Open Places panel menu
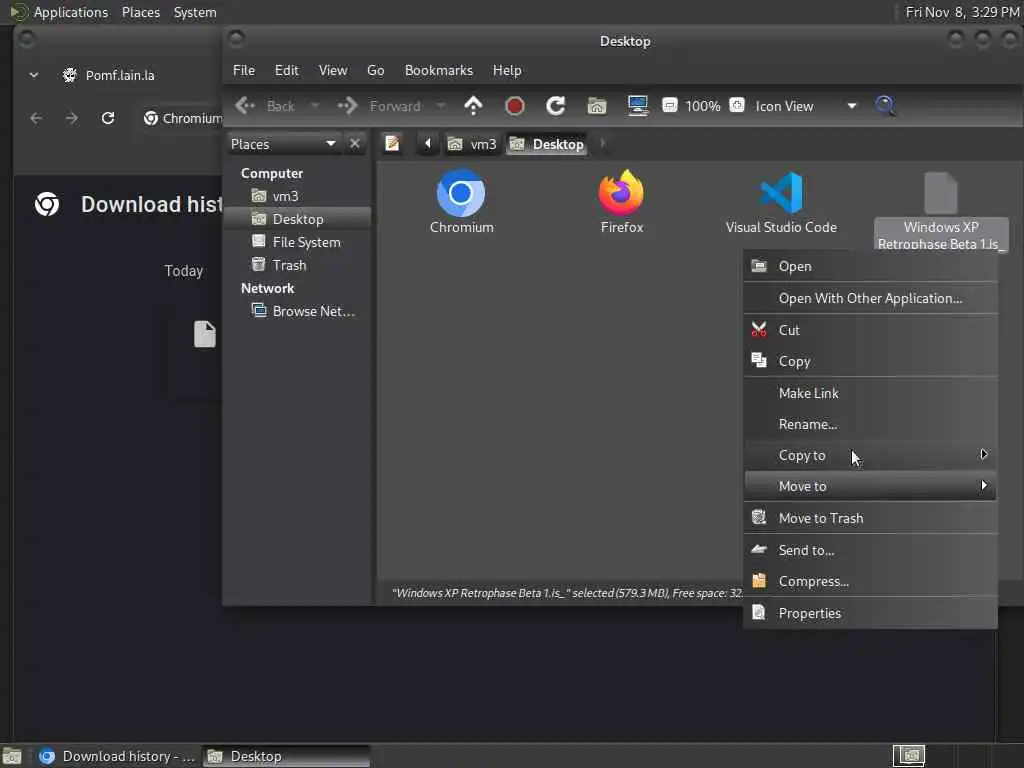 tap(140, 12)
